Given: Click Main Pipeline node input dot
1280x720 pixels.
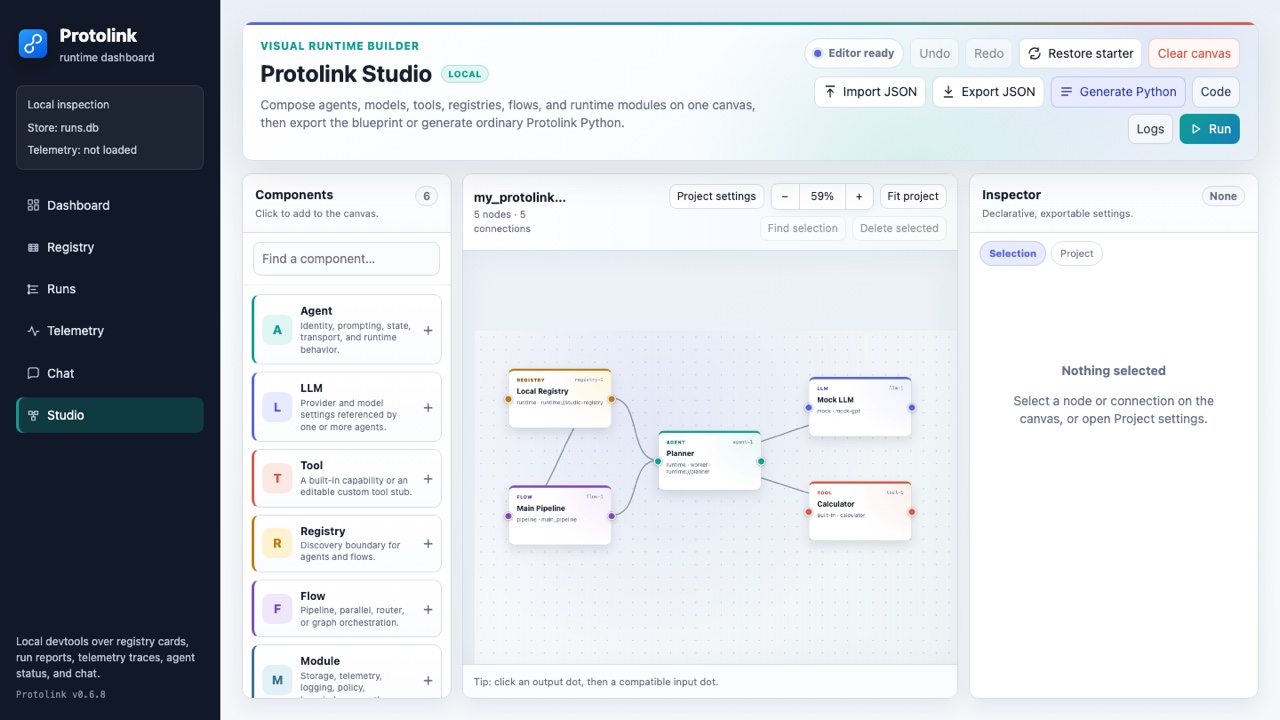Looking at the screenshot, I should click(508, 516).
